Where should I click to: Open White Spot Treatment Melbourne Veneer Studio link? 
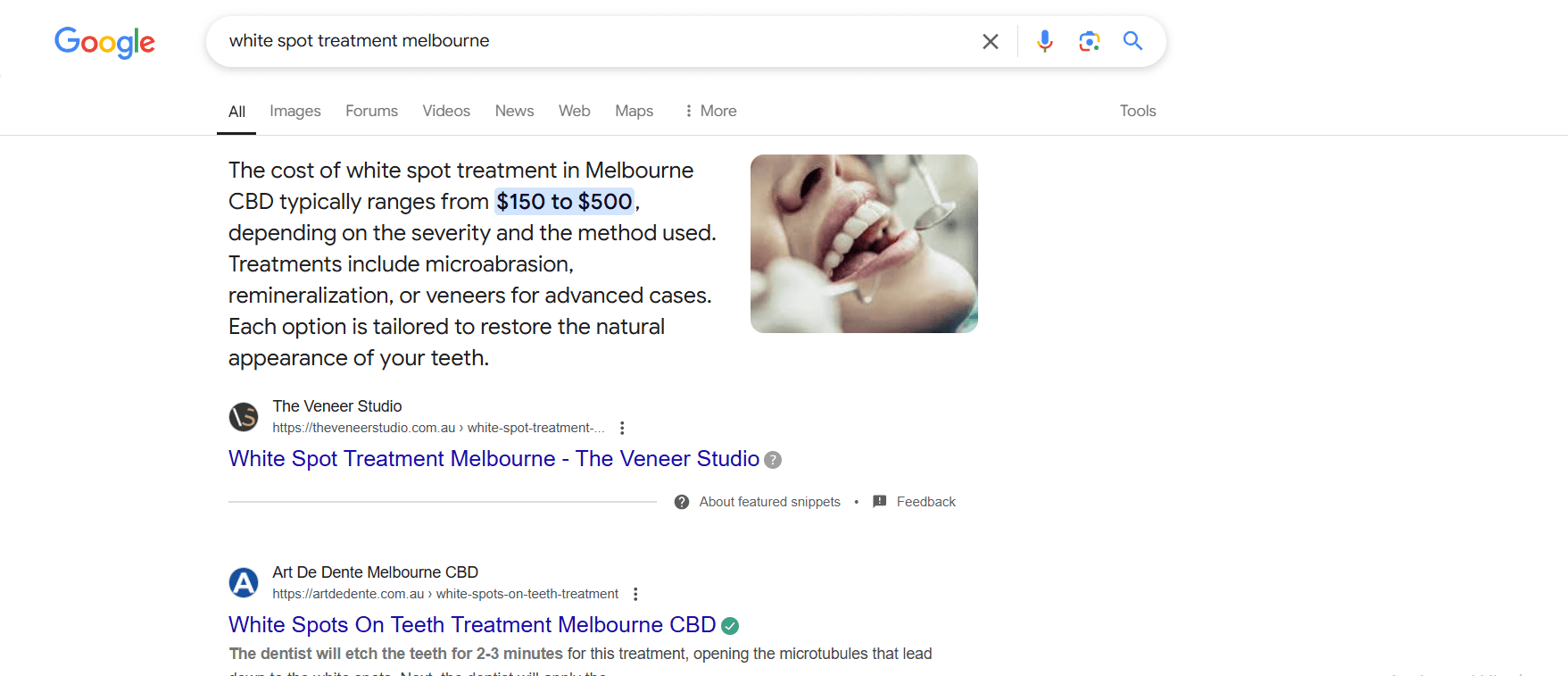click(494, 459)
